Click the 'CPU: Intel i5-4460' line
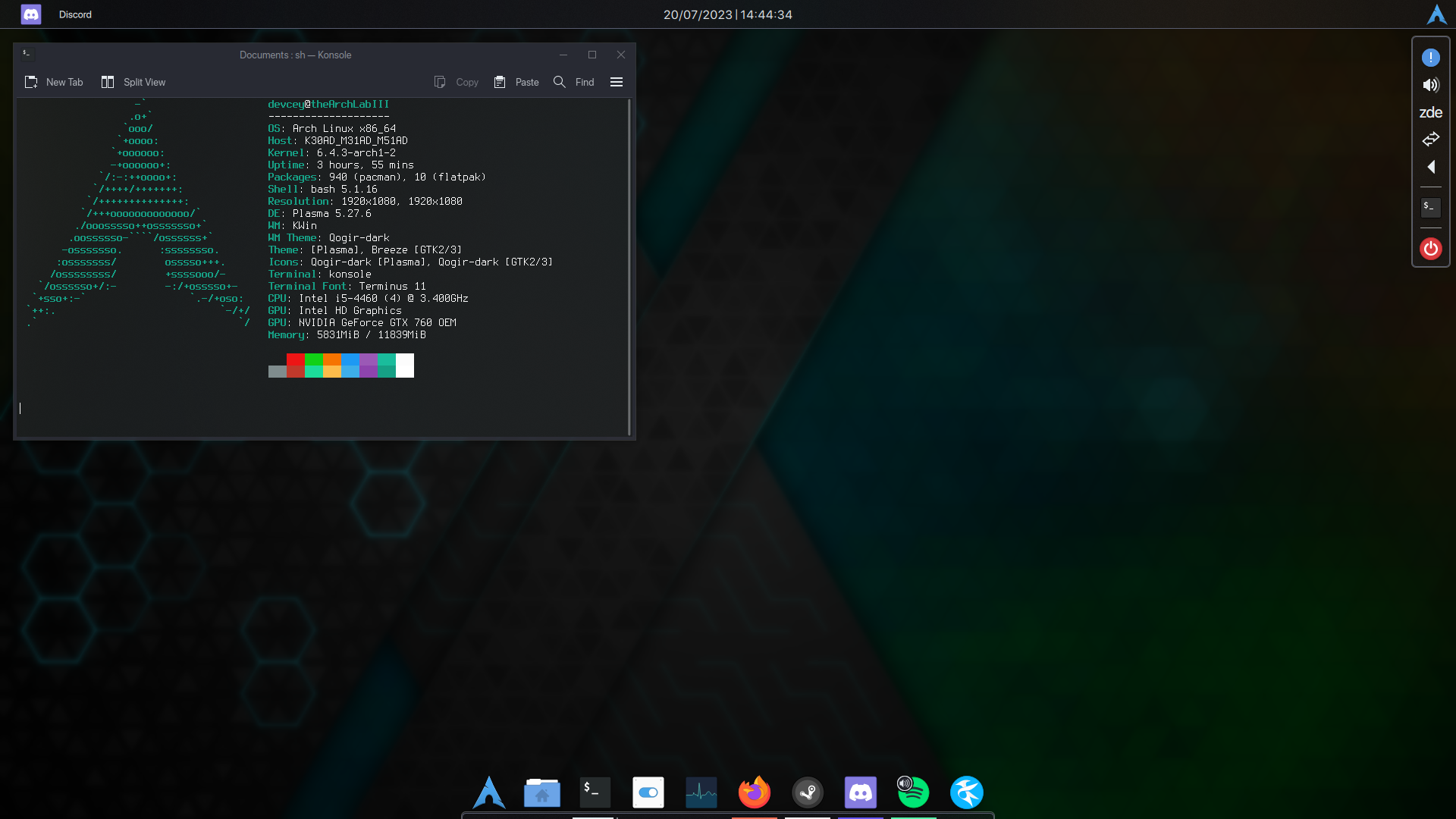This screenshot has height=819, width=1456. point(368,298)
